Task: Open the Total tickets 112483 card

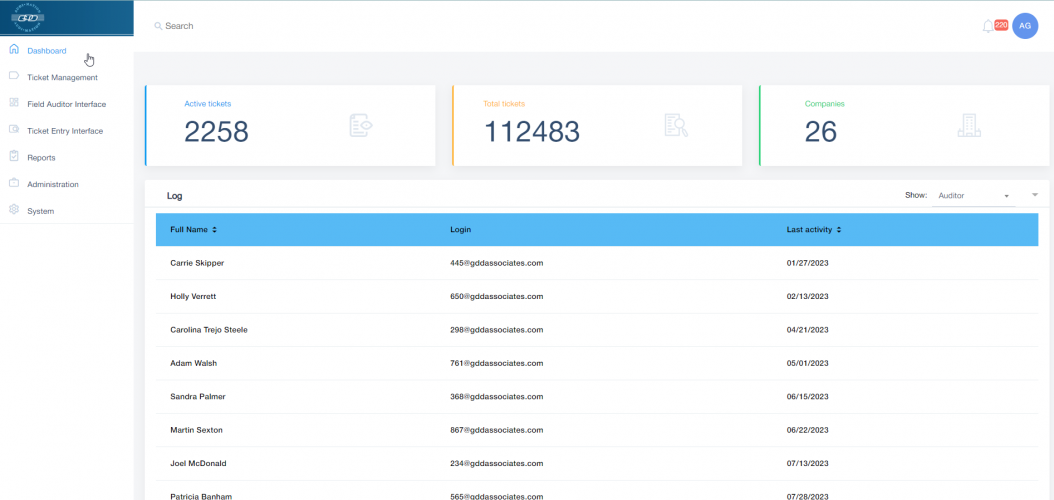Action: 597,126
